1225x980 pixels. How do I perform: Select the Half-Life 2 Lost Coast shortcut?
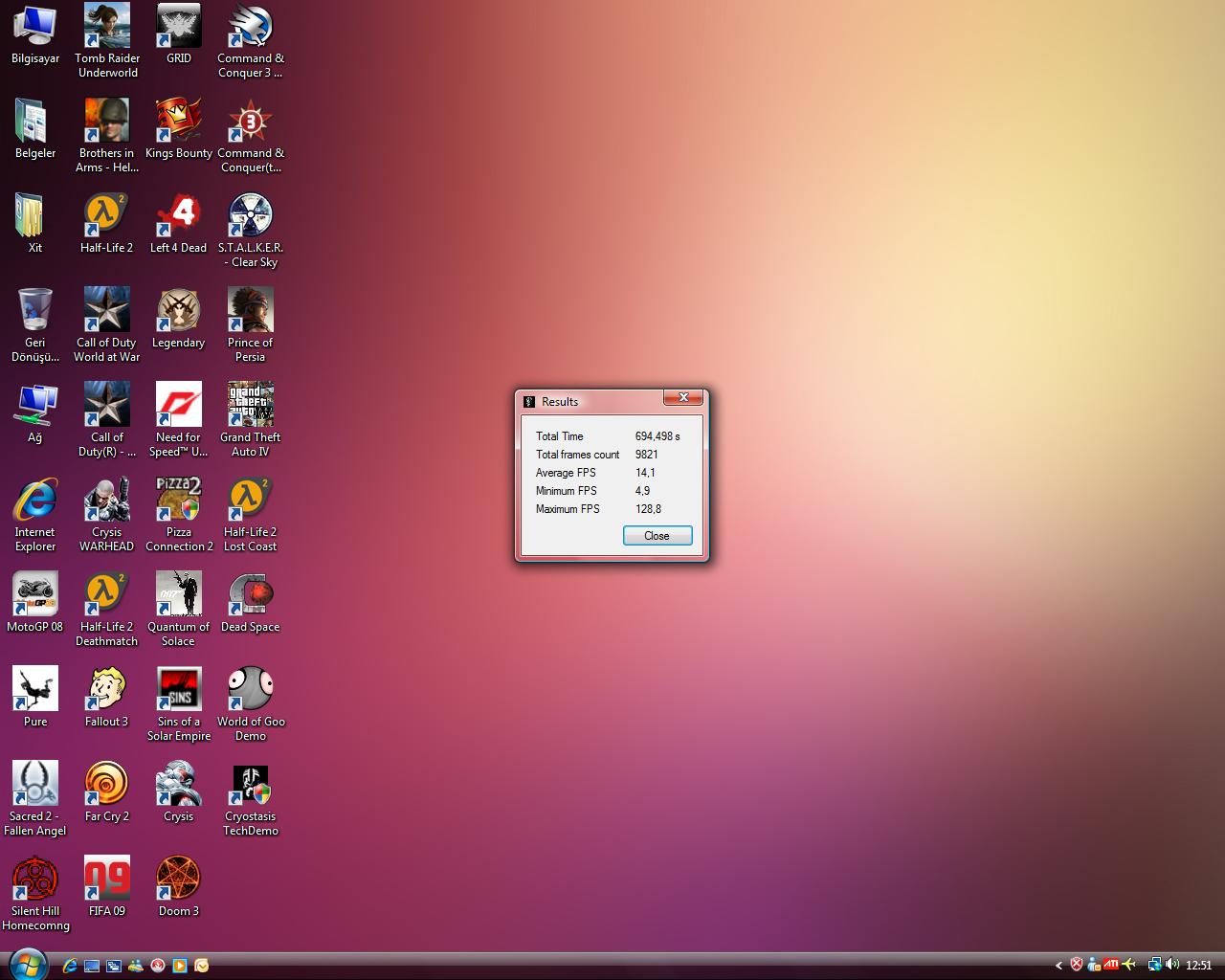pos(251,514)
